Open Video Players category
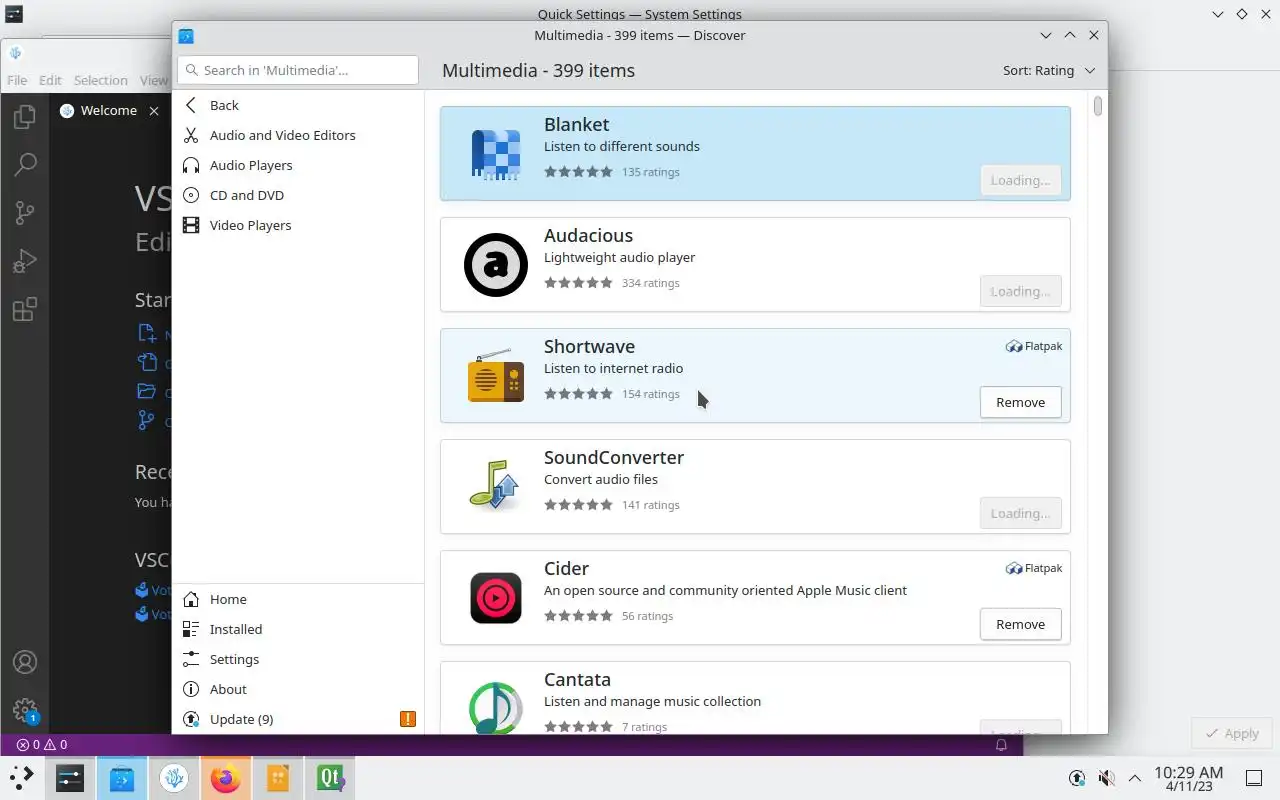The height and width of the screenshot is (800, 1280). 298,225
